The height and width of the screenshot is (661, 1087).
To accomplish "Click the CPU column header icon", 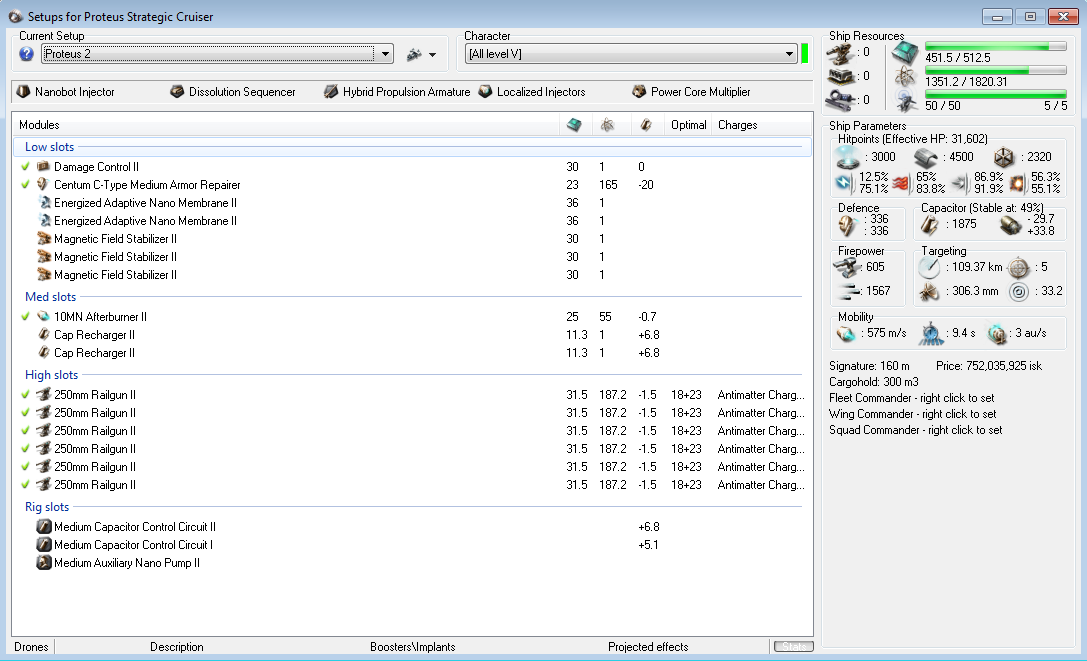I will [x=574, y=125].
